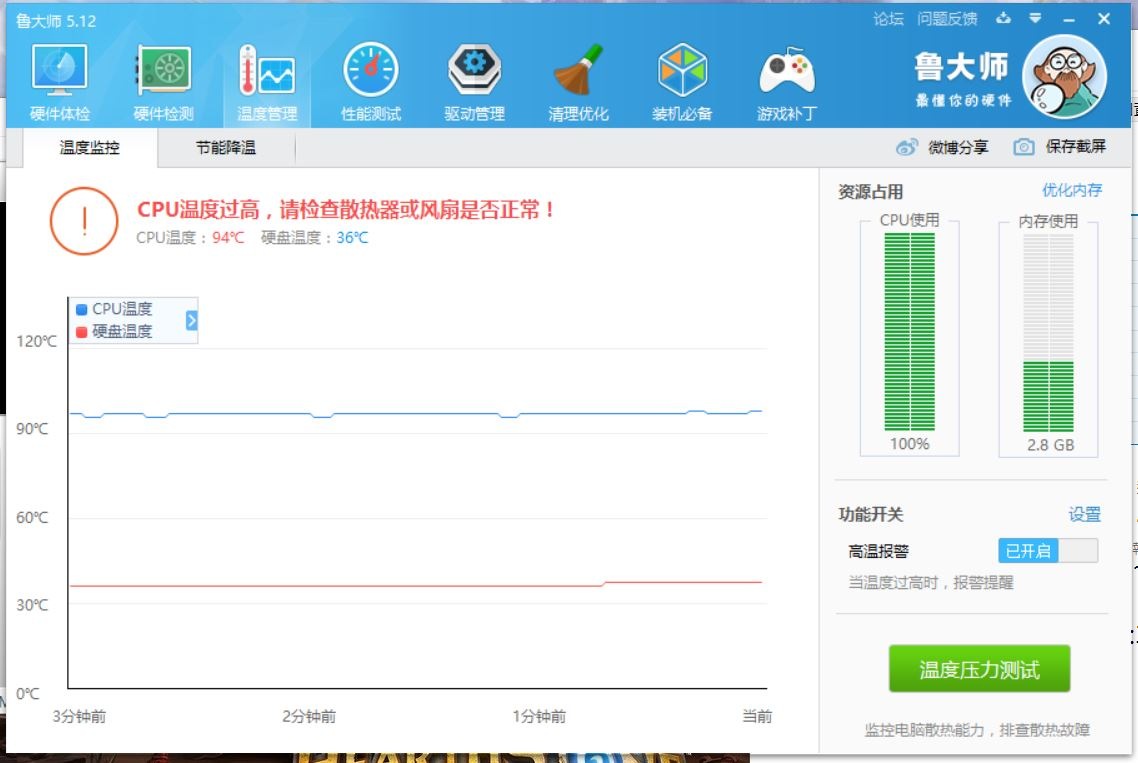Viewport: 1138px width, 763px height.
Task: Switch to the 温度监控 tab
Action: pyautogui.click(x=90, y=148)
